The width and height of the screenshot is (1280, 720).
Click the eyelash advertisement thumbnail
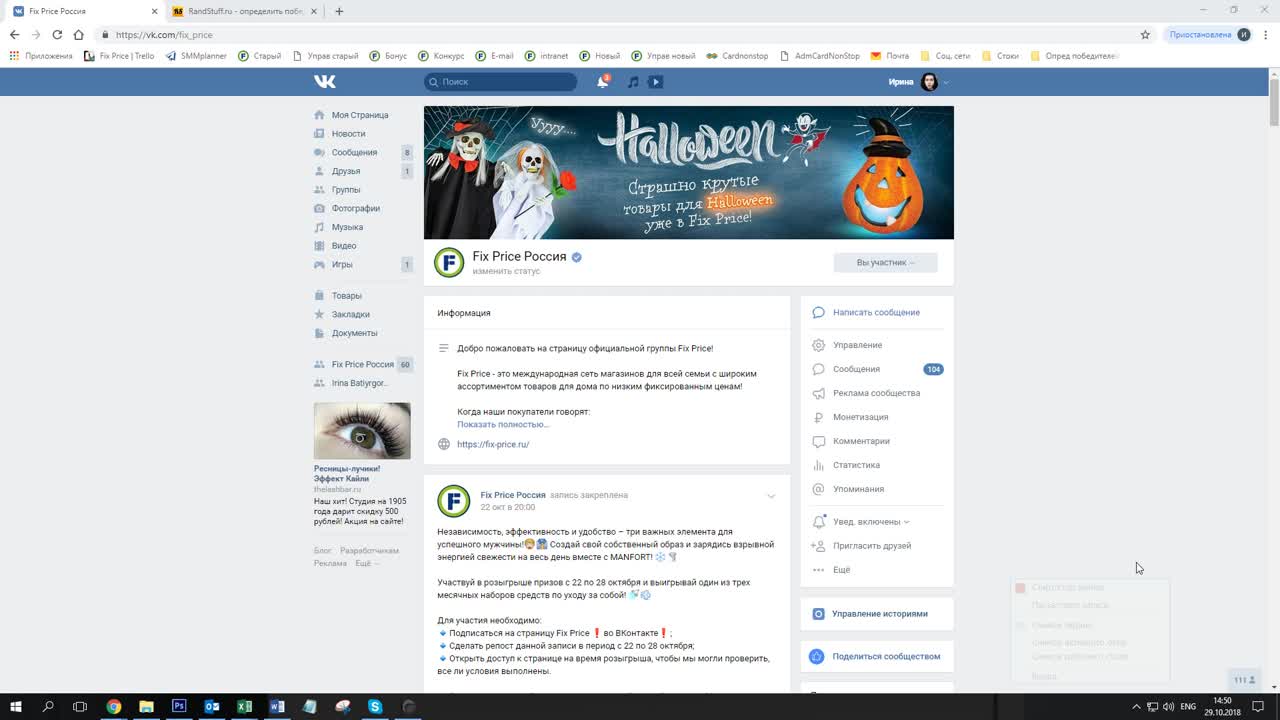[x=362, y=431]
